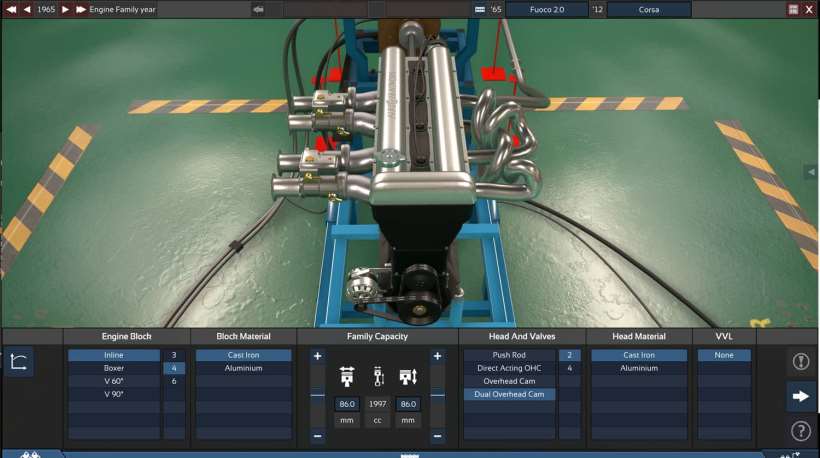Open the question mark help icon

(800, 431)
